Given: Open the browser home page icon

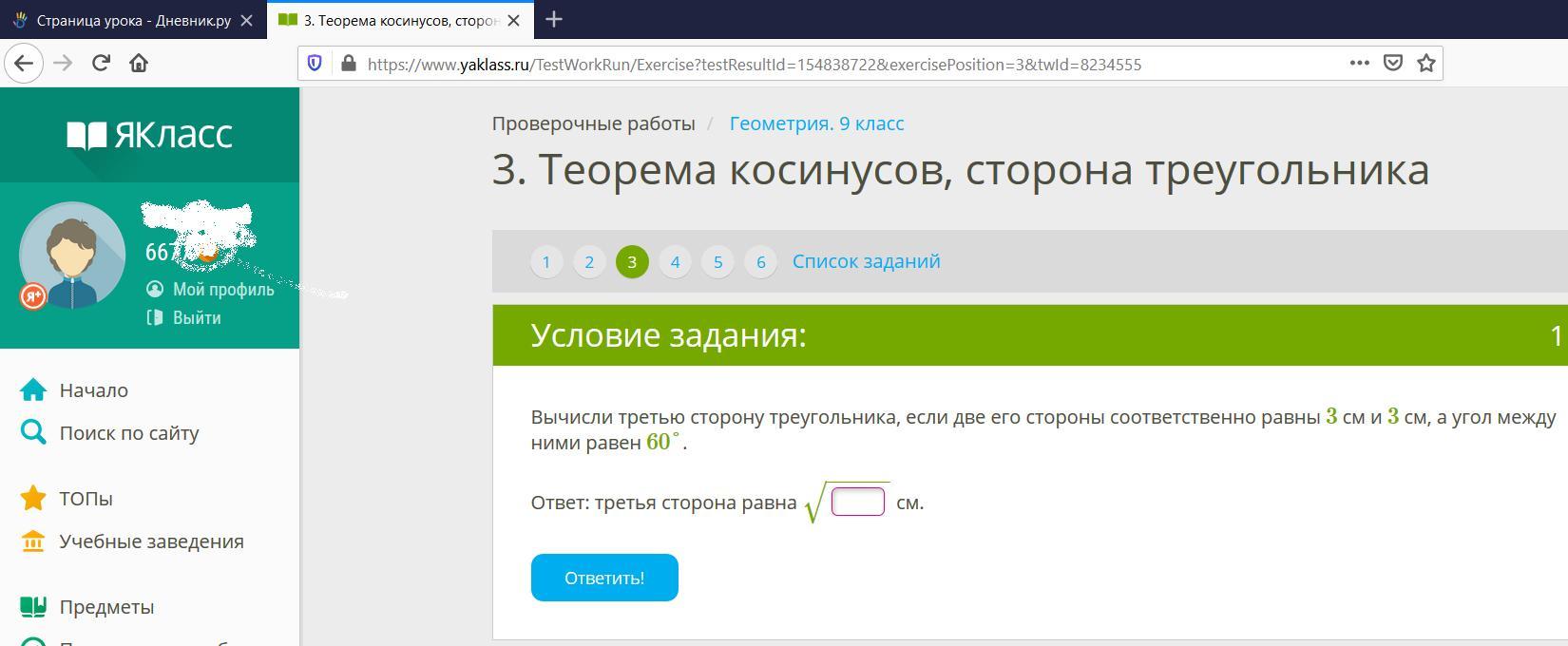Looking at the screenshot, I should click(139, 64).
